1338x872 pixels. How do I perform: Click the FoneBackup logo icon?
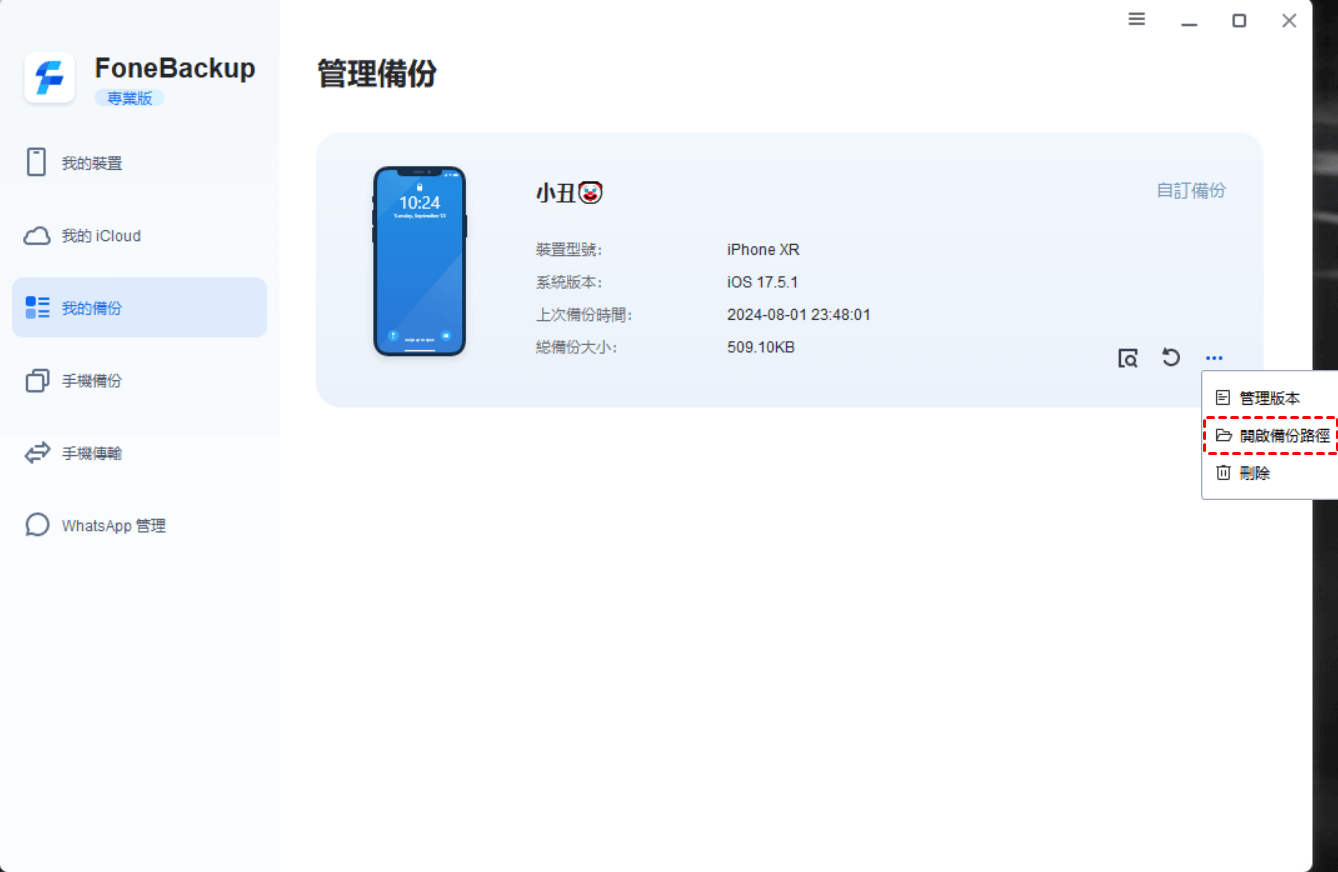(49, 78)
